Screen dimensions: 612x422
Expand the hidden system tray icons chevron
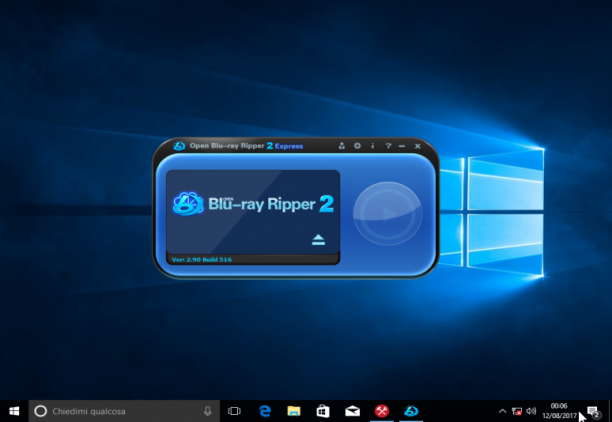click(x=502, y=411)
